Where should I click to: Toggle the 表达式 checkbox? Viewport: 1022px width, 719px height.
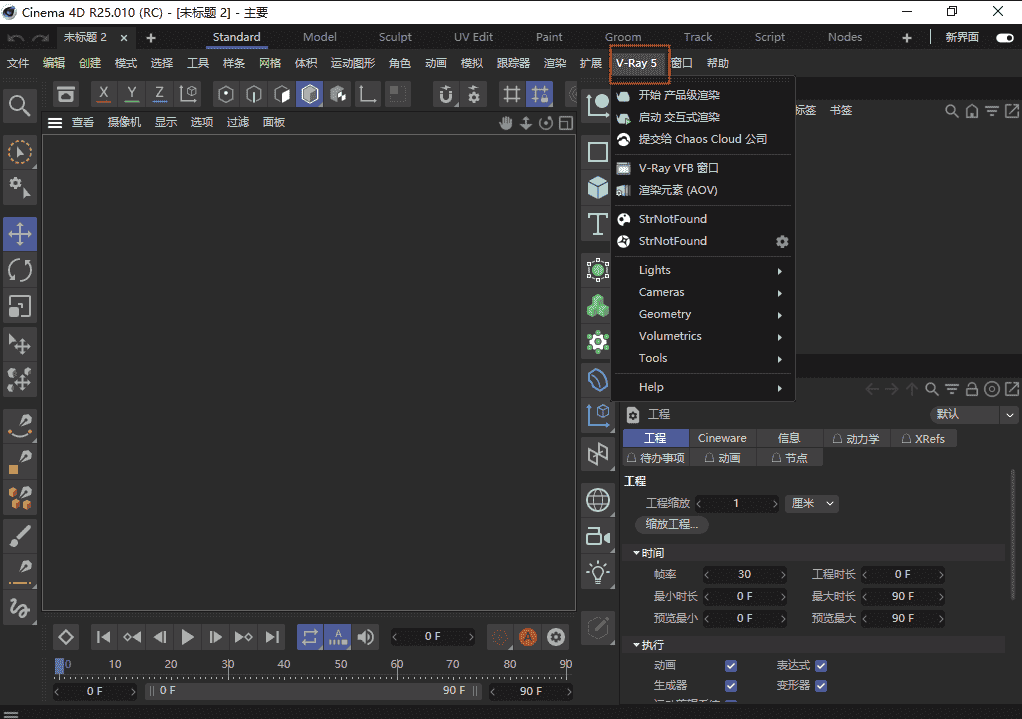point(820,665)
